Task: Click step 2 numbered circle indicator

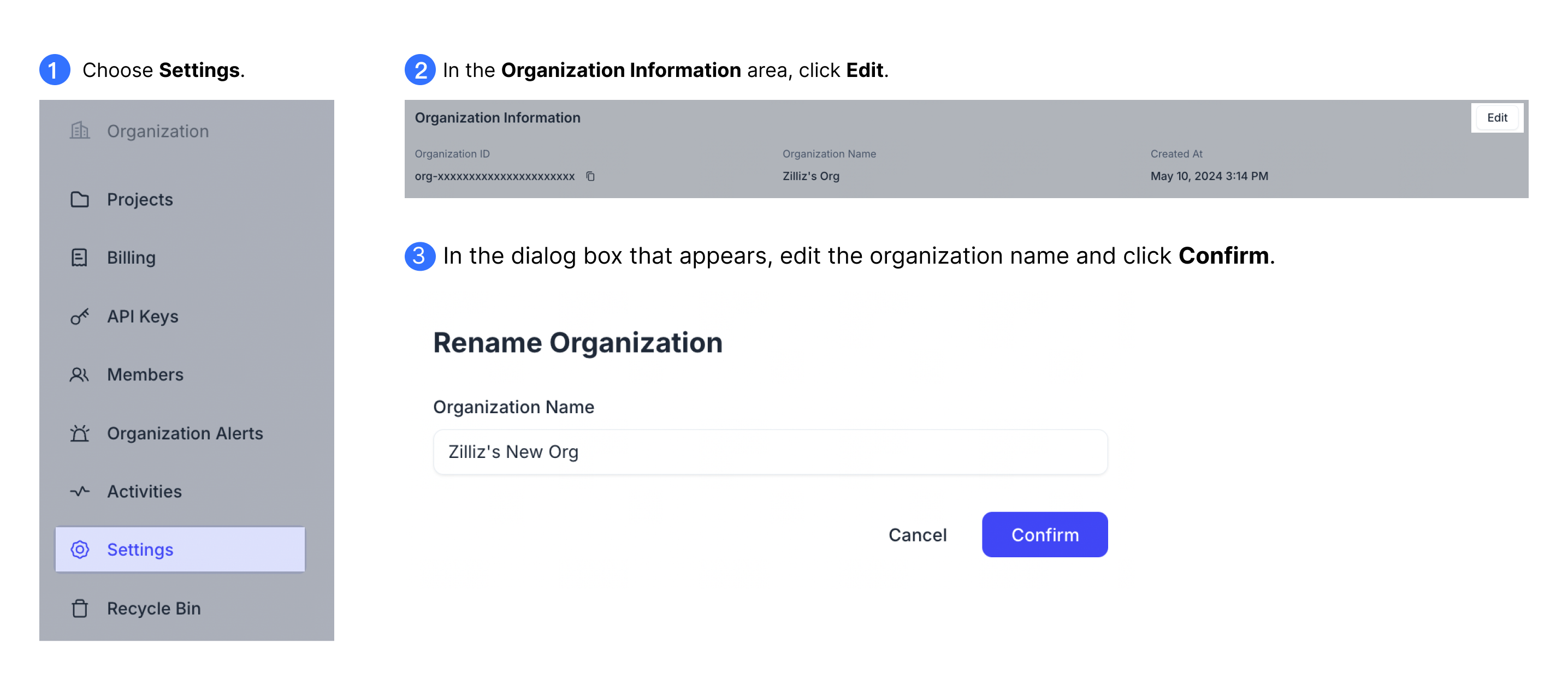Action: (x=419, y=69)
